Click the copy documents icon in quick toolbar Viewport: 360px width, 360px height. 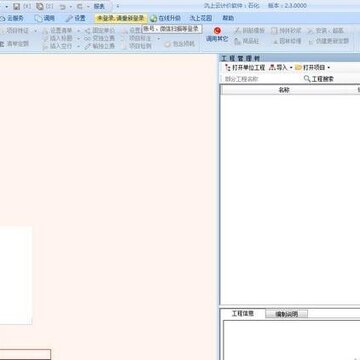(40, 6)
